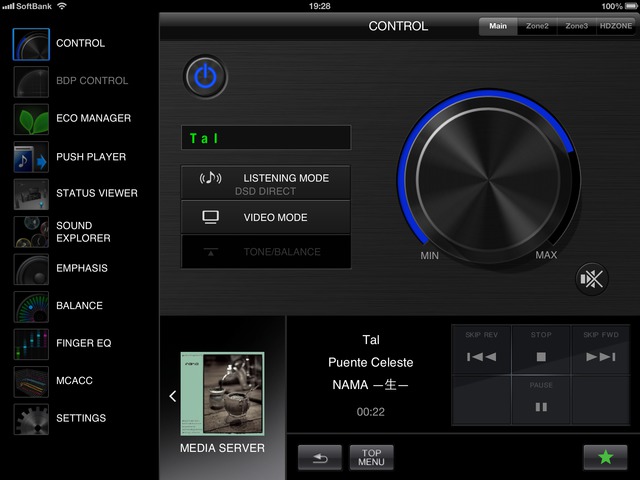The width and height of the screenshot is (640, 480).
Task: Click the SKIP FWD button
Action: coord(600,350)
